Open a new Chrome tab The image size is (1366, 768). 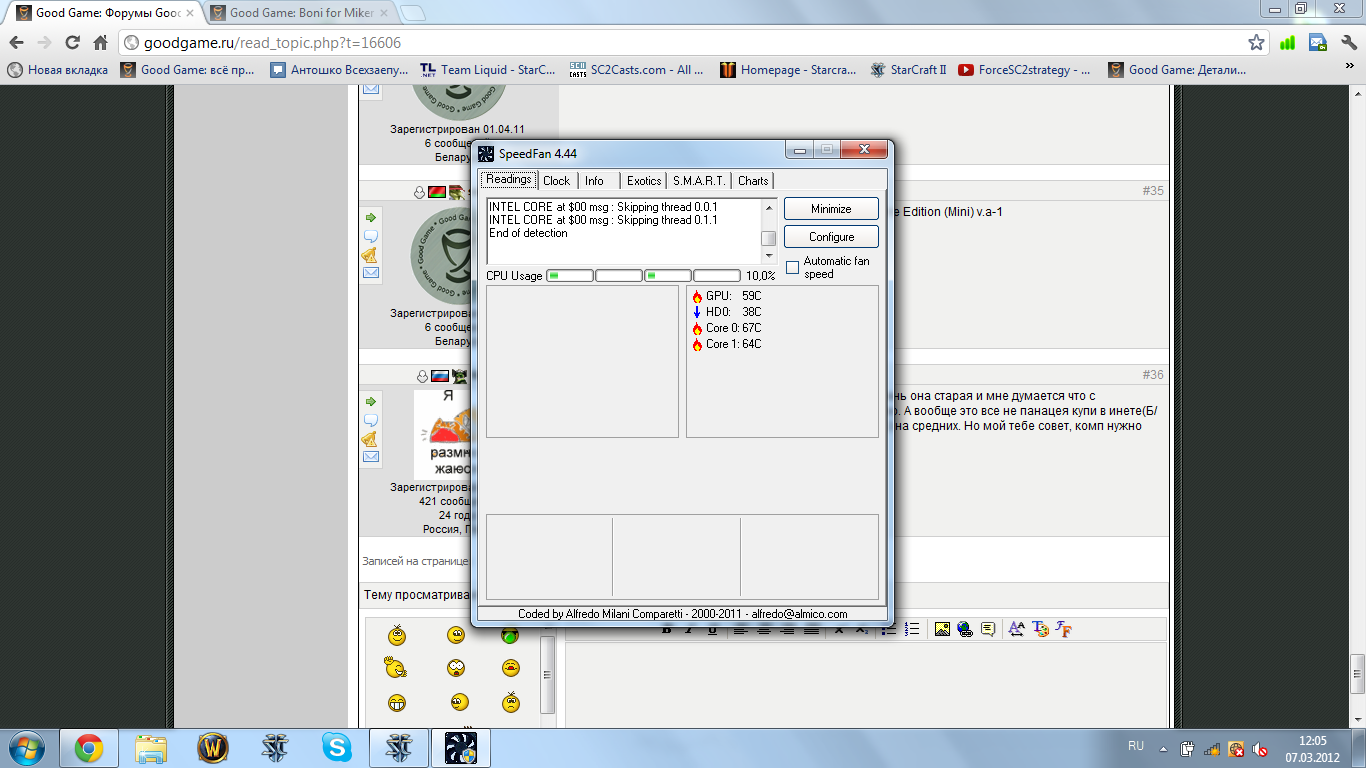point(412,13)
